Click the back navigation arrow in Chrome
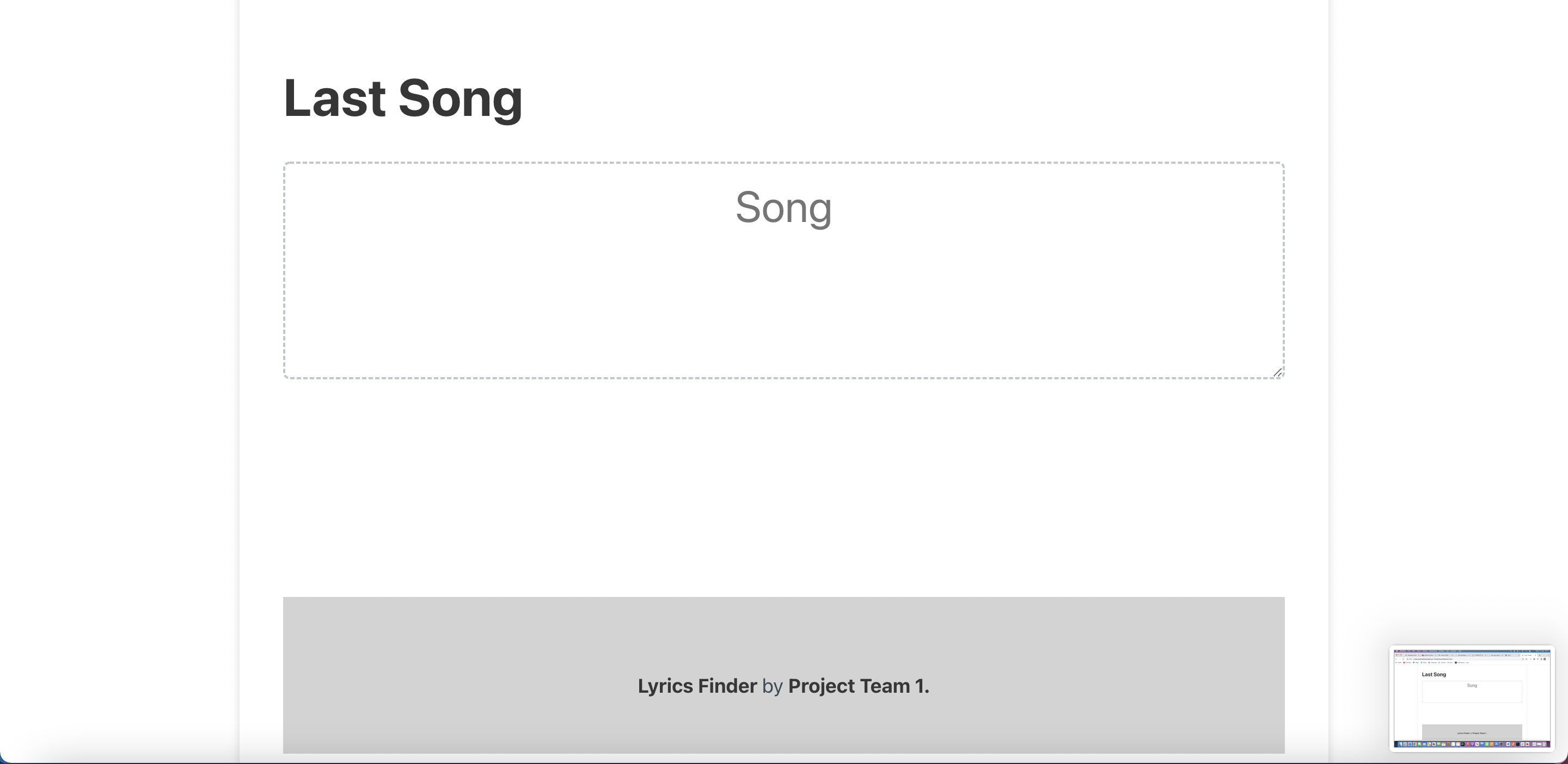 click(1396, 660)
